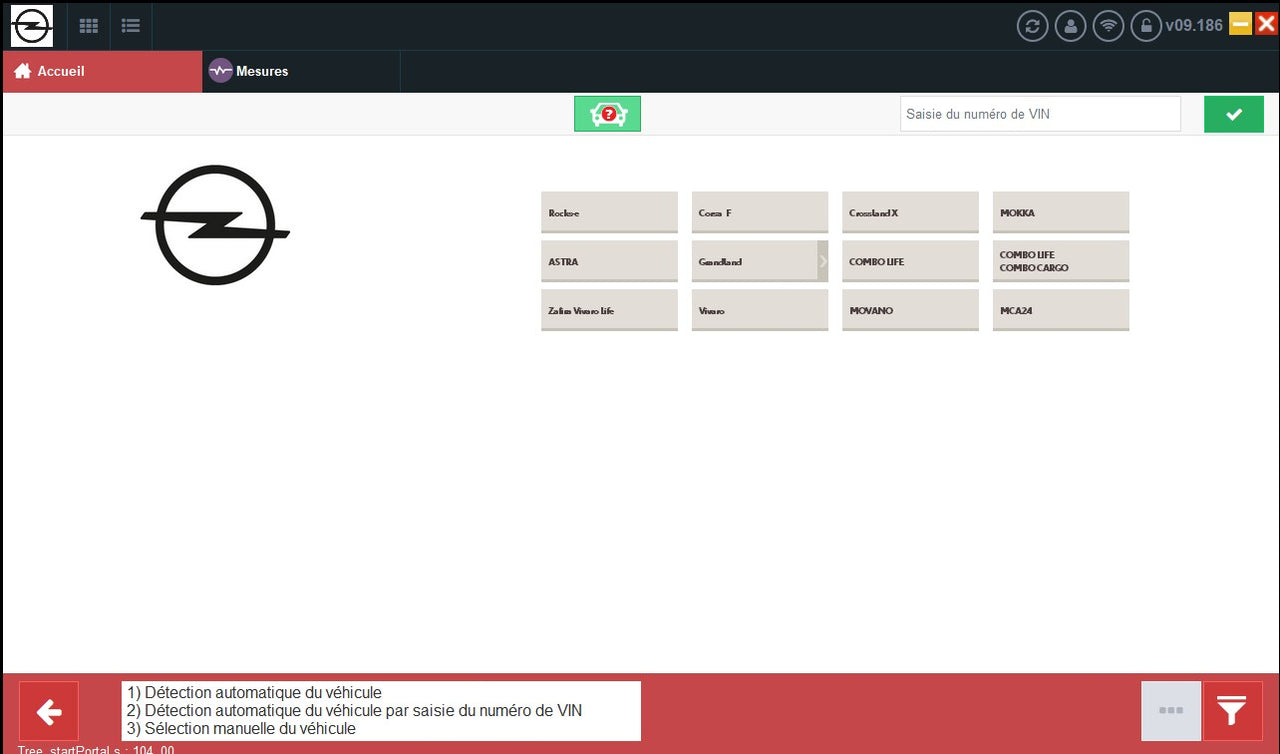
Task: Click the unlock padlock icon
Action: (1146, 25)
